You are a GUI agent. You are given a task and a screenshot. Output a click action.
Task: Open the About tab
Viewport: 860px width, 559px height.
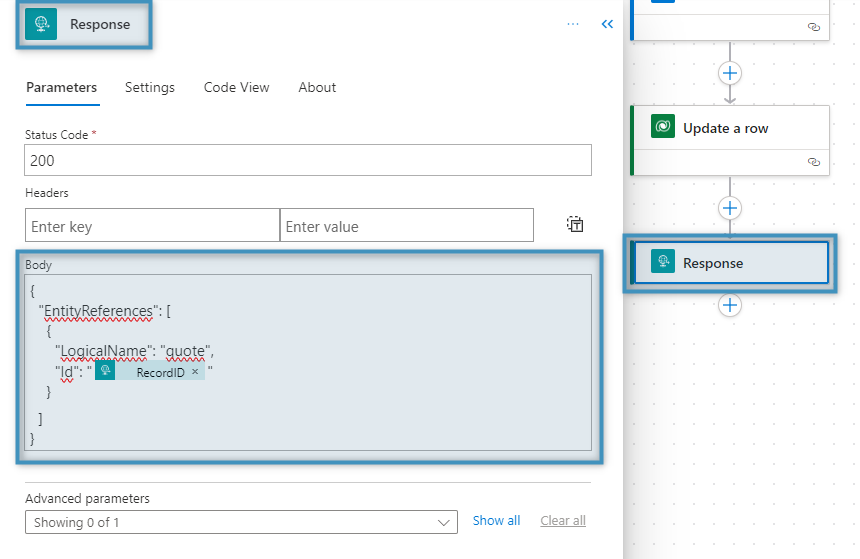coord(317,88)
